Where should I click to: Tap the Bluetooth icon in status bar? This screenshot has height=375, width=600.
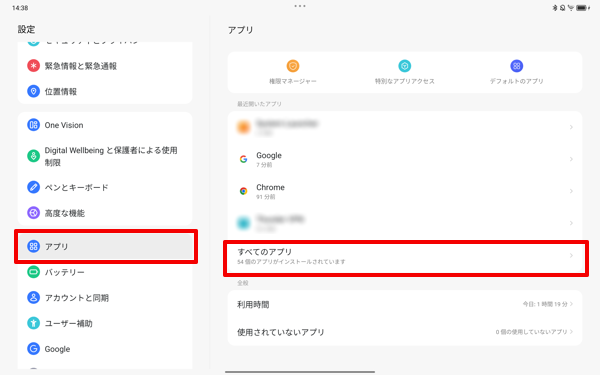pyautogui.click(x=555, y=8)
